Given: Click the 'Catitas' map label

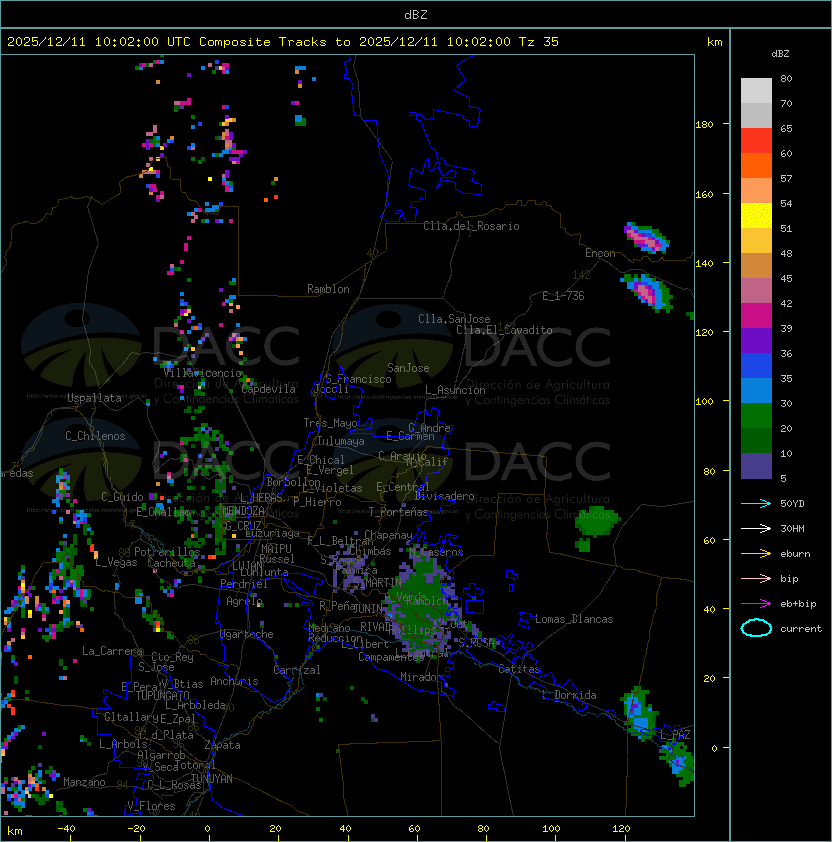Looking at the screenshot, I should click(x=519, y=669).
